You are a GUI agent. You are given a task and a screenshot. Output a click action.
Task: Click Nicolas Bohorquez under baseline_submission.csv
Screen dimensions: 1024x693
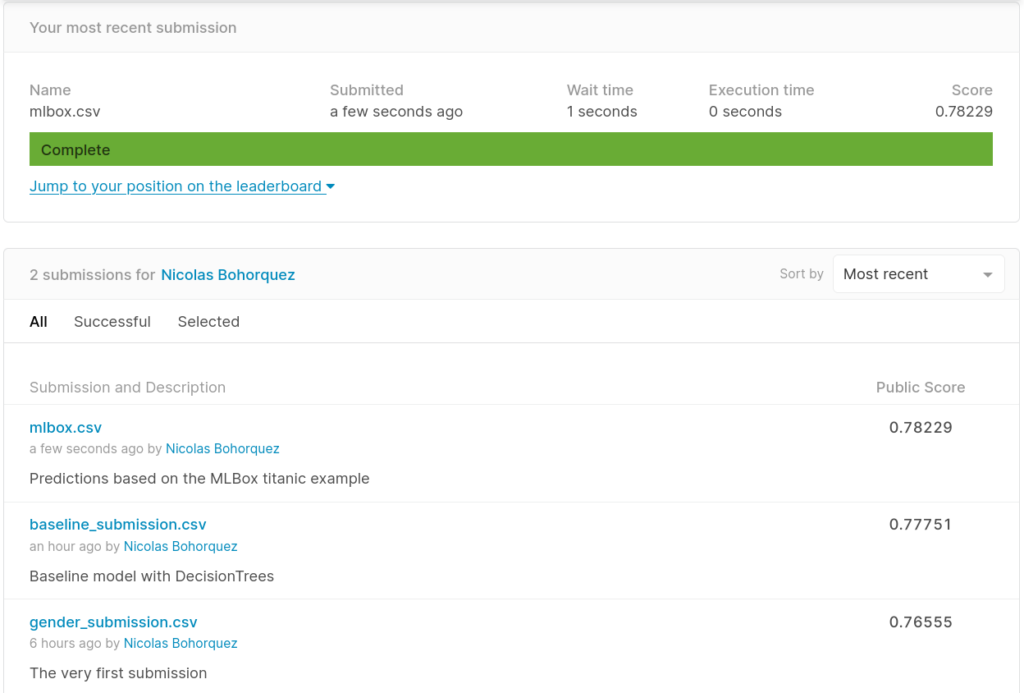click(181, 546)
